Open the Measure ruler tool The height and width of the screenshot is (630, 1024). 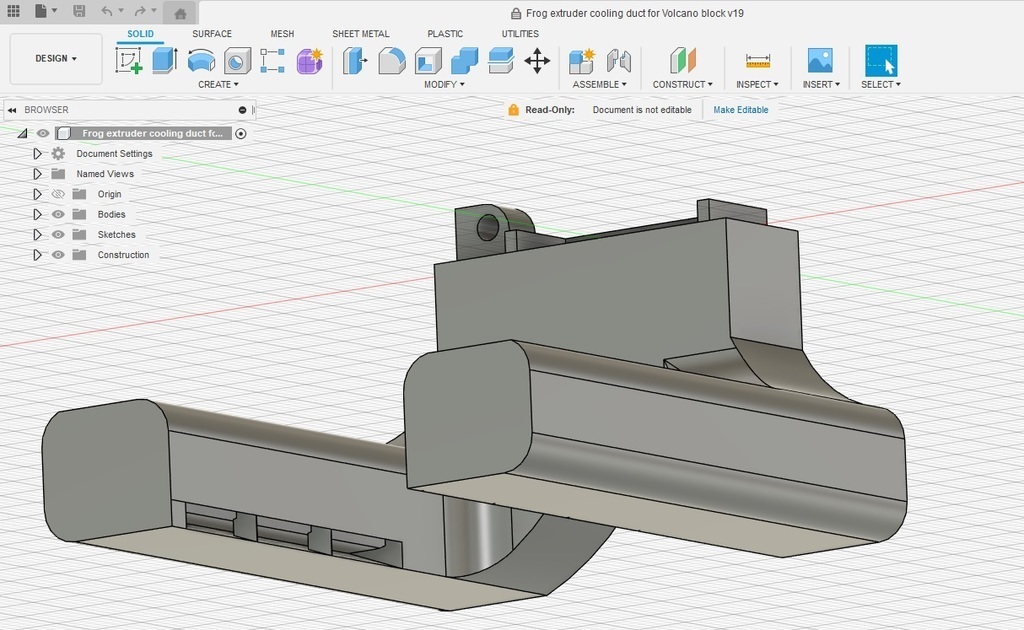coord(758,61)
